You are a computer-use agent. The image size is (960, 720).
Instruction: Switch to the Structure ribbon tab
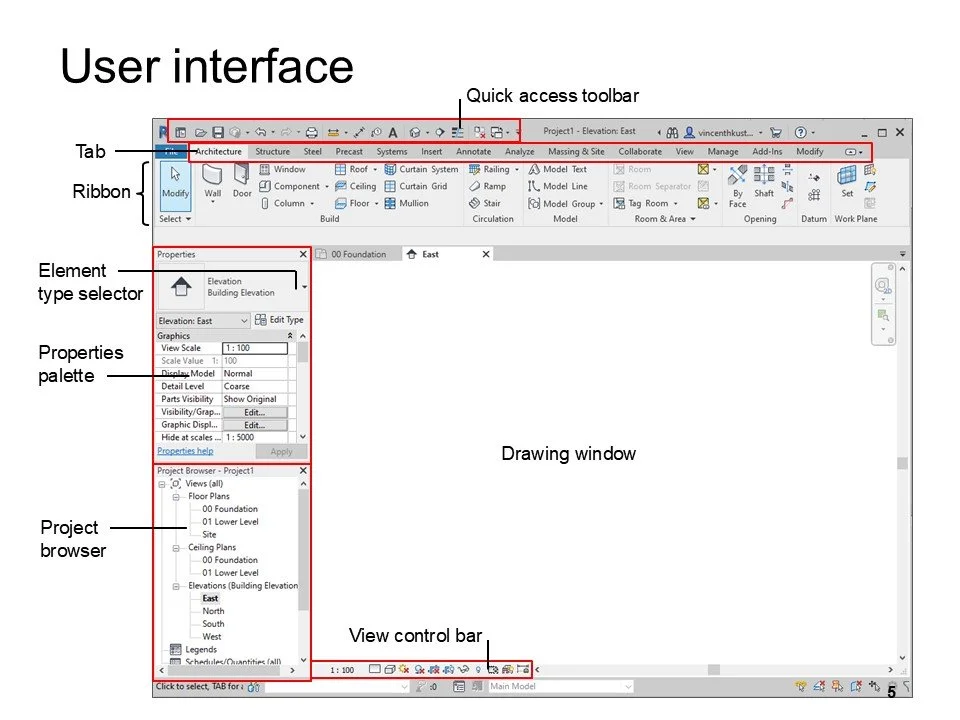(x=272, y=152)
